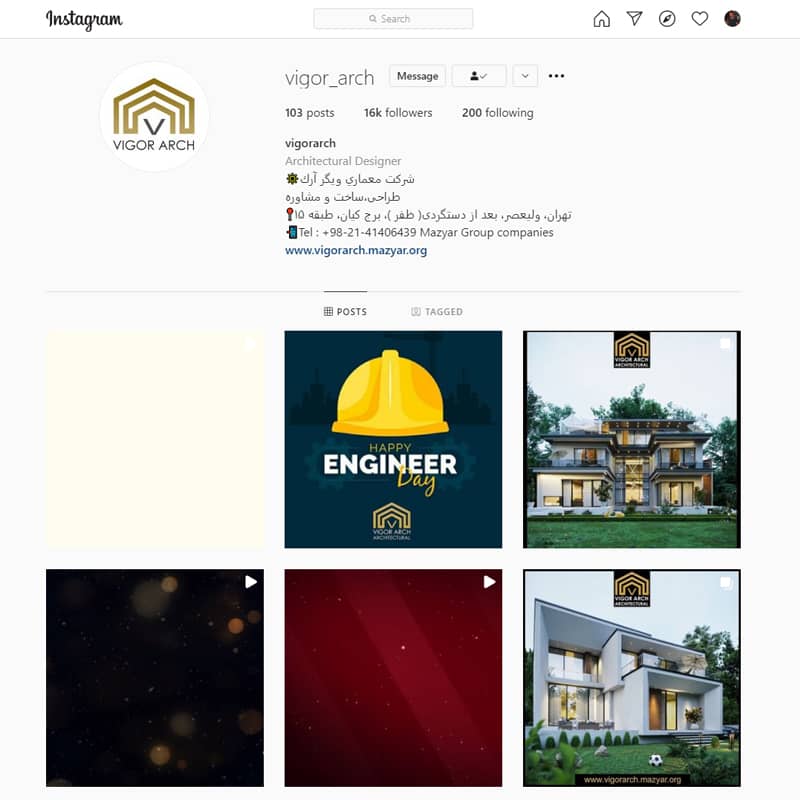The image size is (800, 800).
Task: Go to the Instagram home icon
Action: pos(602,19)
